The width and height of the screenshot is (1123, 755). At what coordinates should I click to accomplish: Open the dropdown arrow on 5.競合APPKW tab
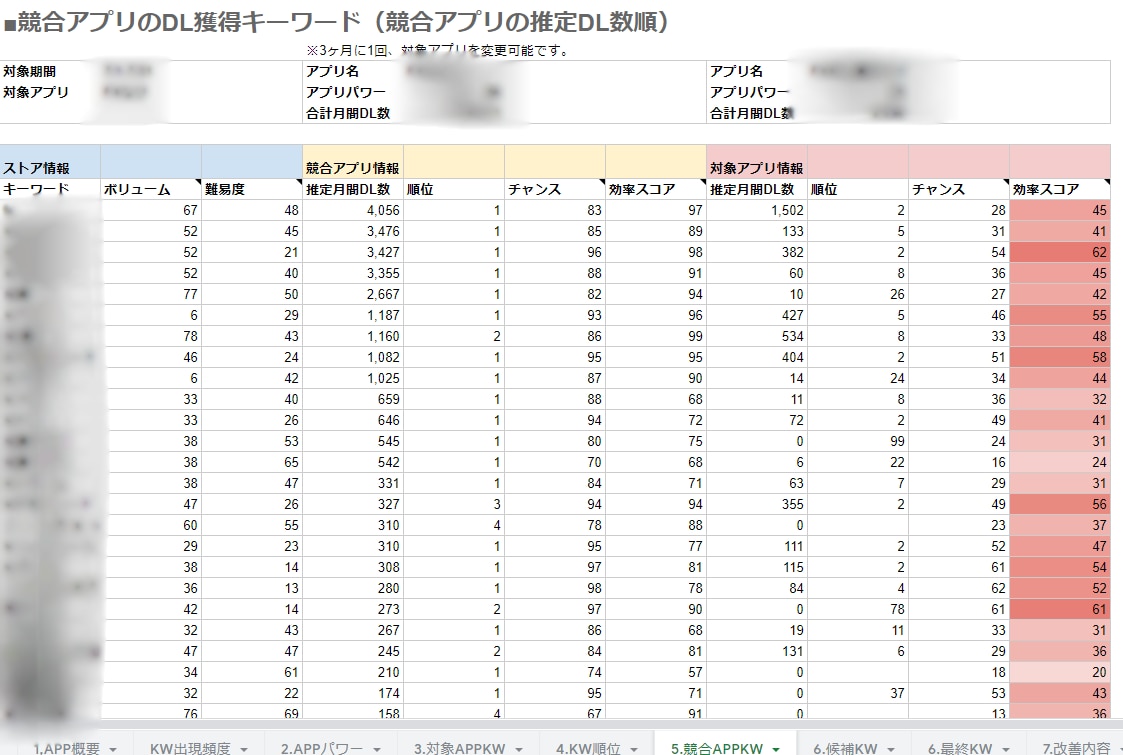[776, 749]
